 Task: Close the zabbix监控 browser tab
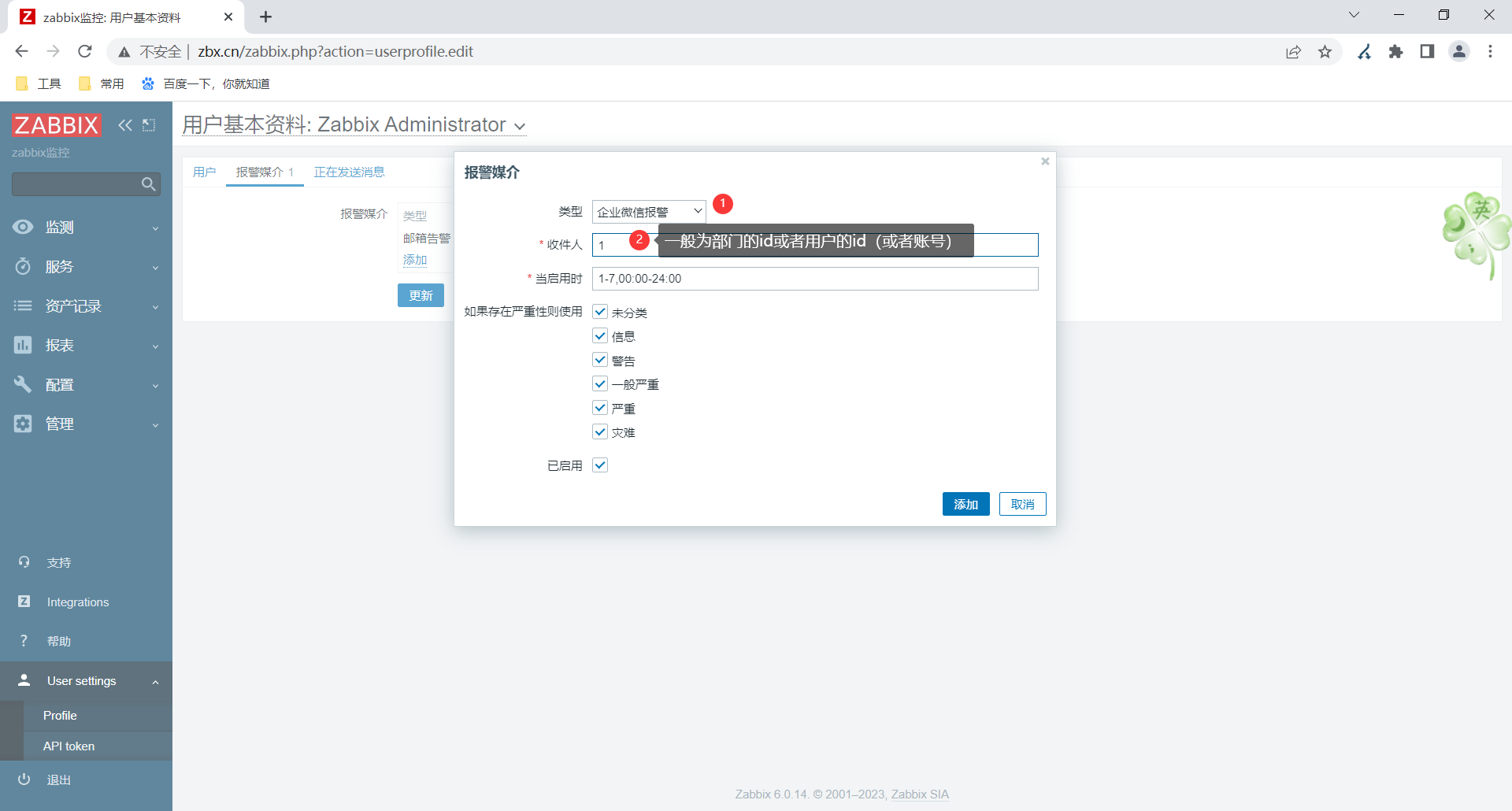click(x=228, y=17)
